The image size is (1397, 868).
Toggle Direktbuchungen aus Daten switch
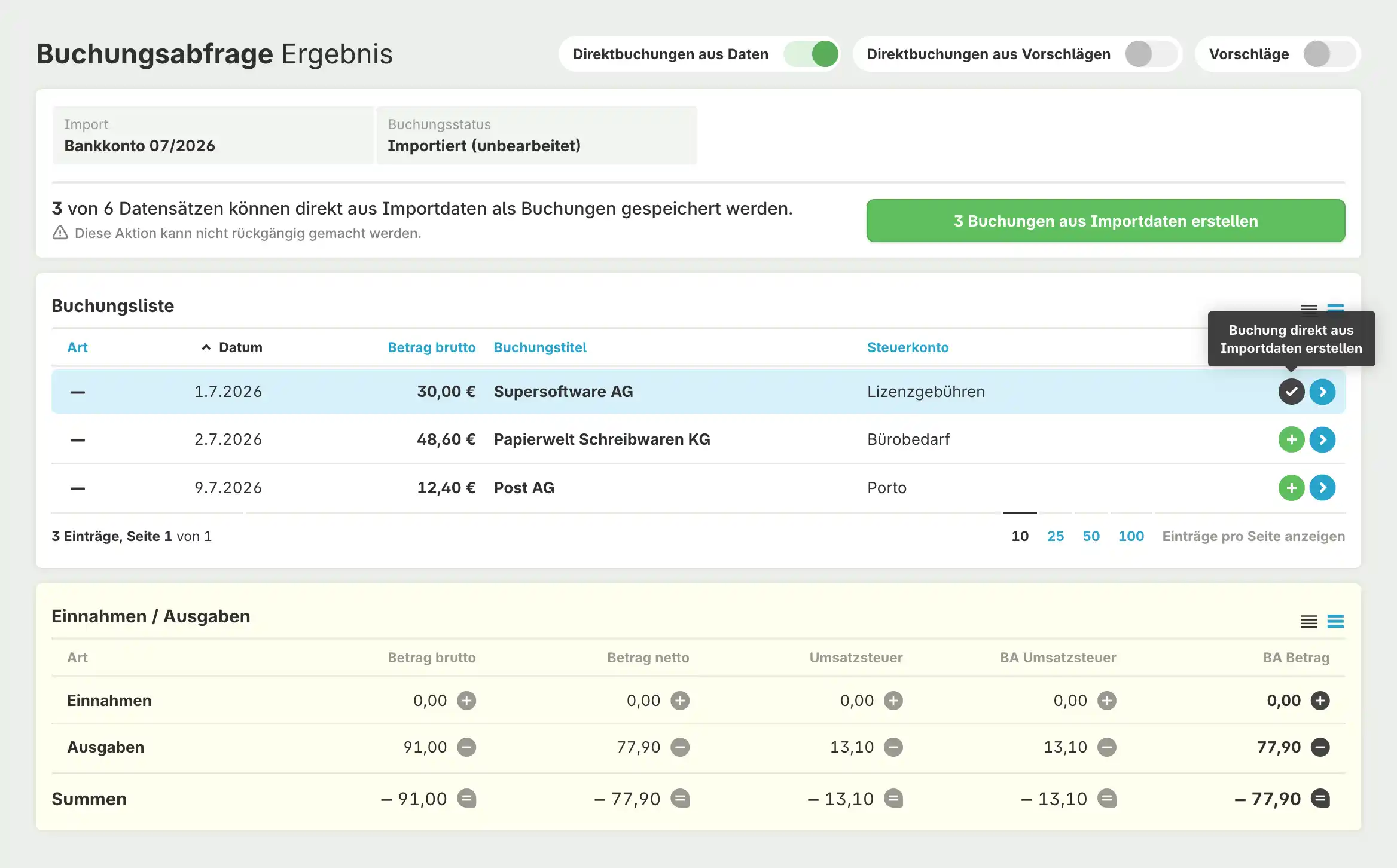(812, 54)
